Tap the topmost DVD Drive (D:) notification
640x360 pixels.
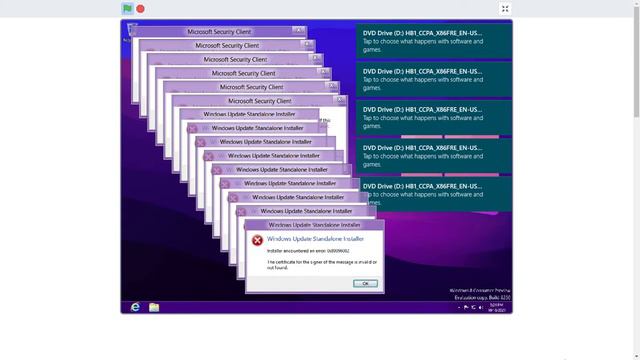(434, 41)
